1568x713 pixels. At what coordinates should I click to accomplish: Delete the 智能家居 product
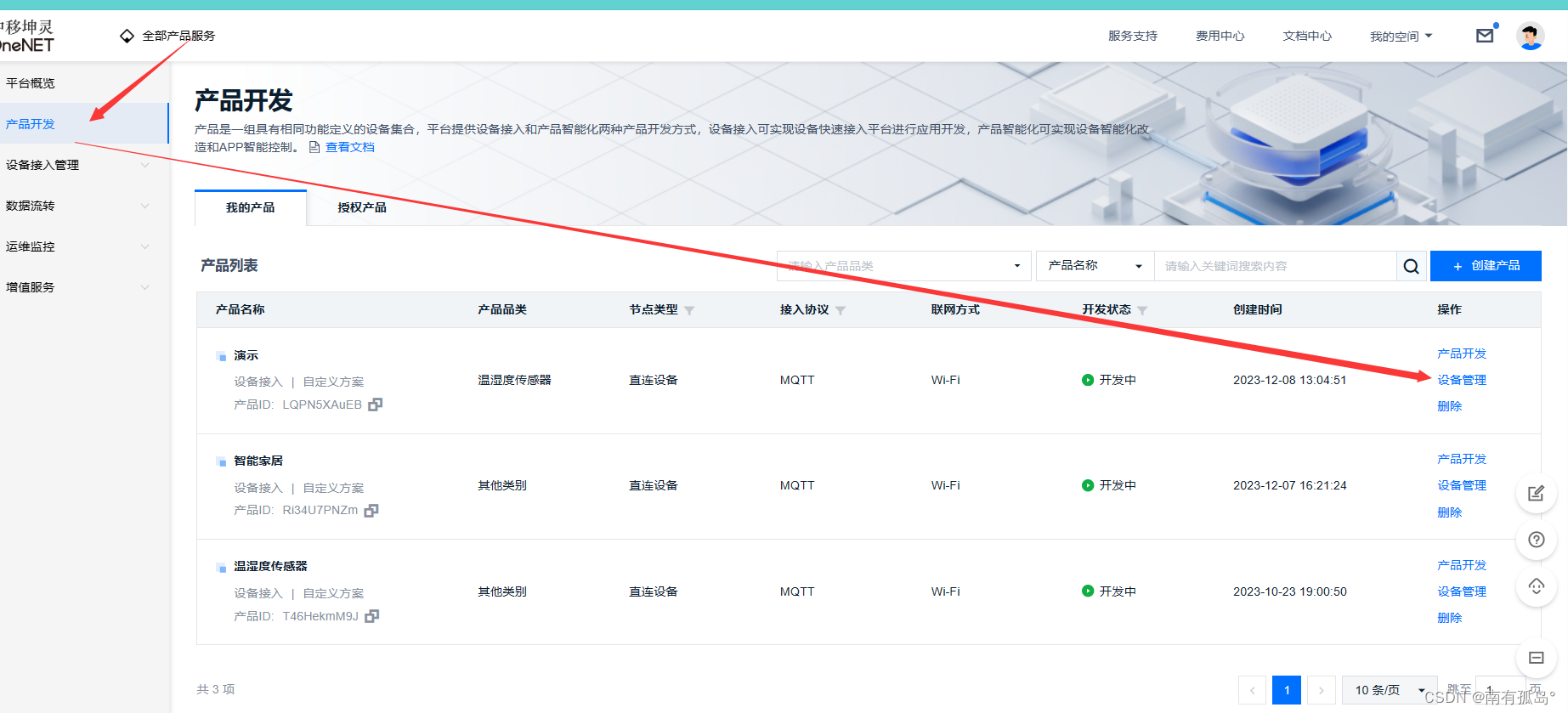coord(1450,512)
